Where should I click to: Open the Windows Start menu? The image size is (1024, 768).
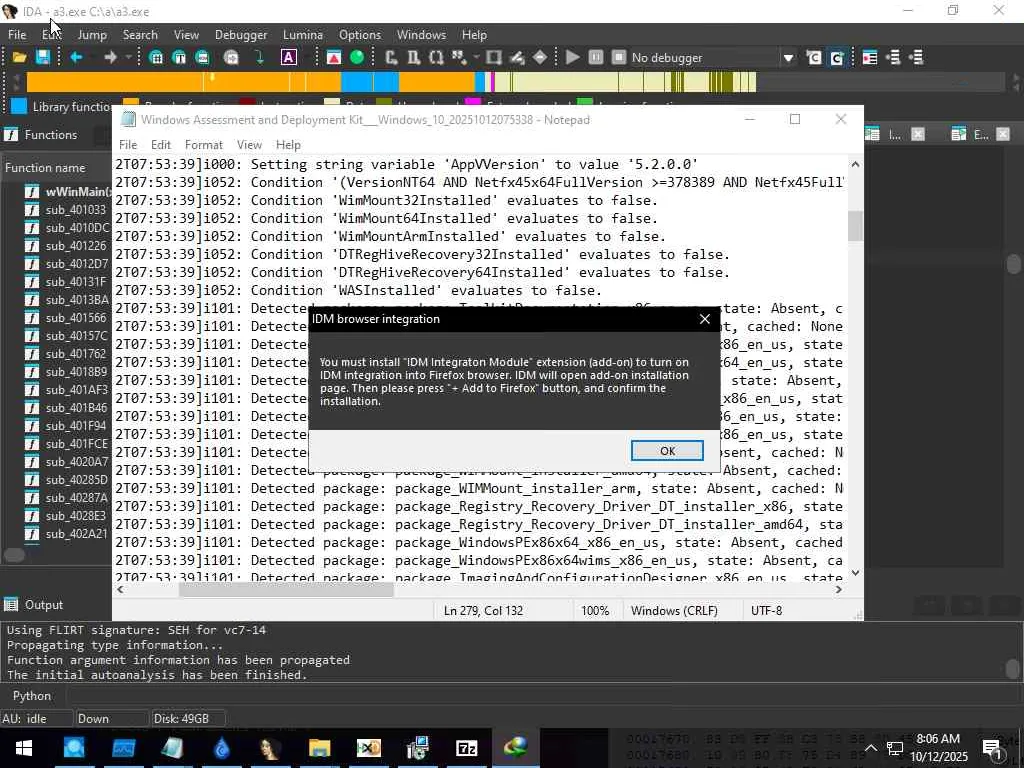pos(24,748)
